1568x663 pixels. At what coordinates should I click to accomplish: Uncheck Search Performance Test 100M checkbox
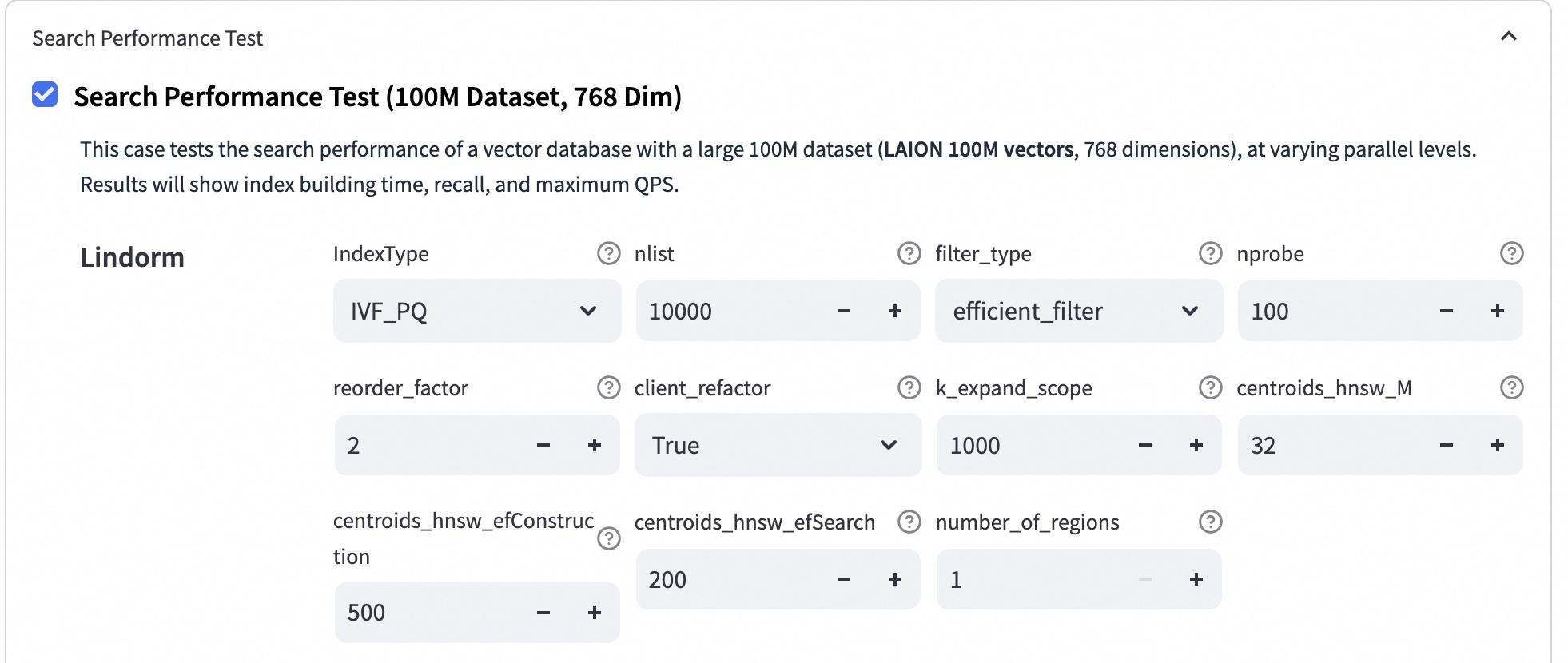[45, 95]
